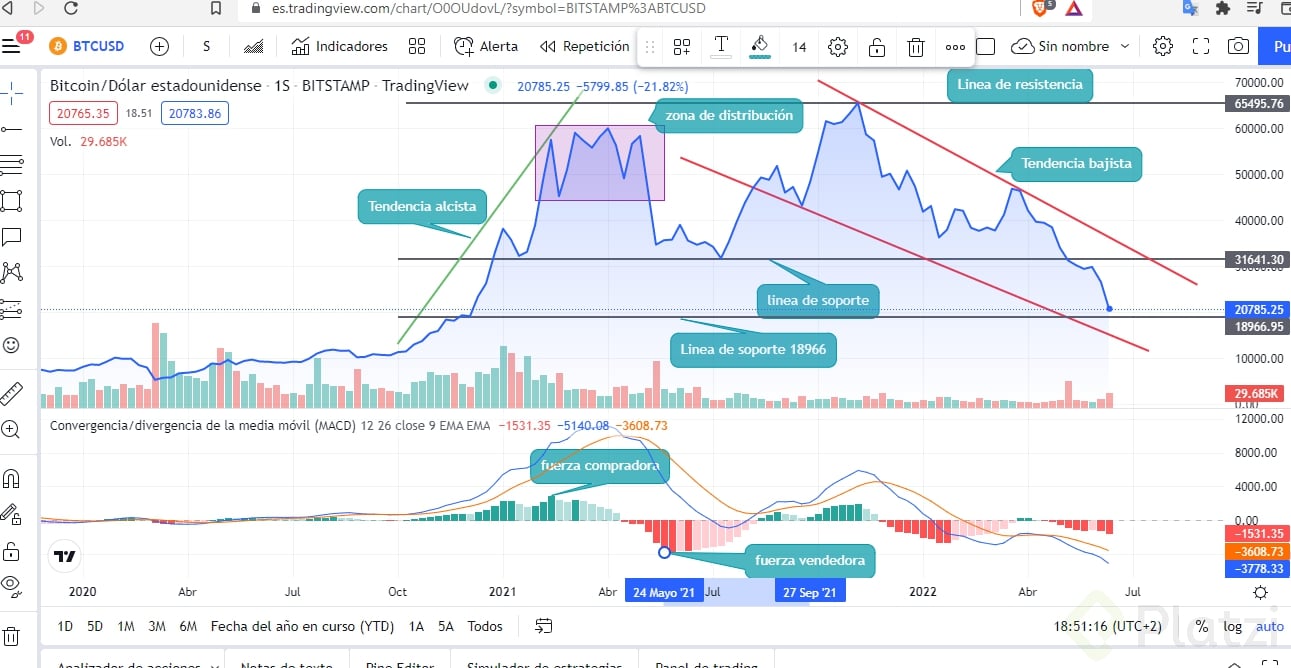Open the text color swatch in the toolbar
The height and width of the screenshot is (668, 1291).
[759, 46]
